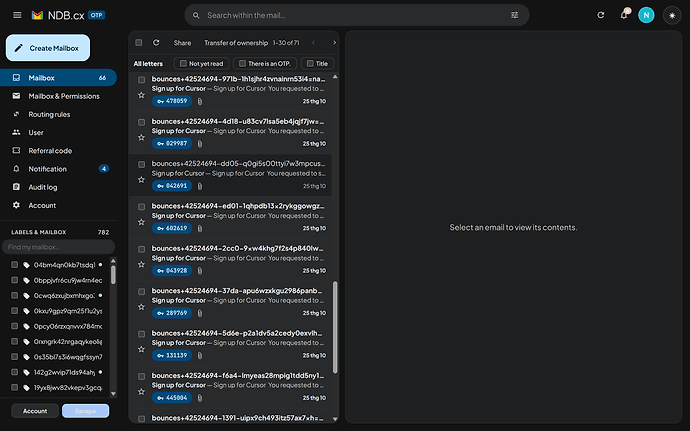690x431 pixels.
Task: Focus the Find my mailbox field
Action: 59,247
